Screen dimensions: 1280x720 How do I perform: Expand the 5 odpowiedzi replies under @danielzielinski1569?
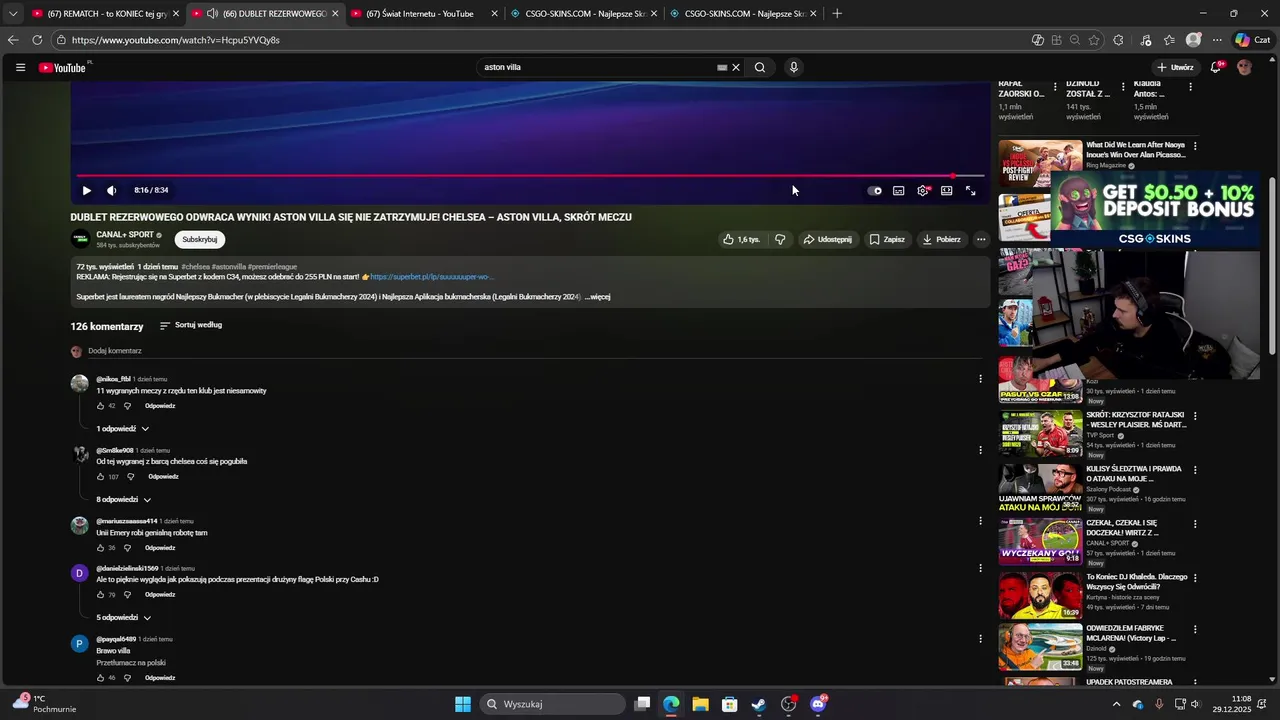124,618
